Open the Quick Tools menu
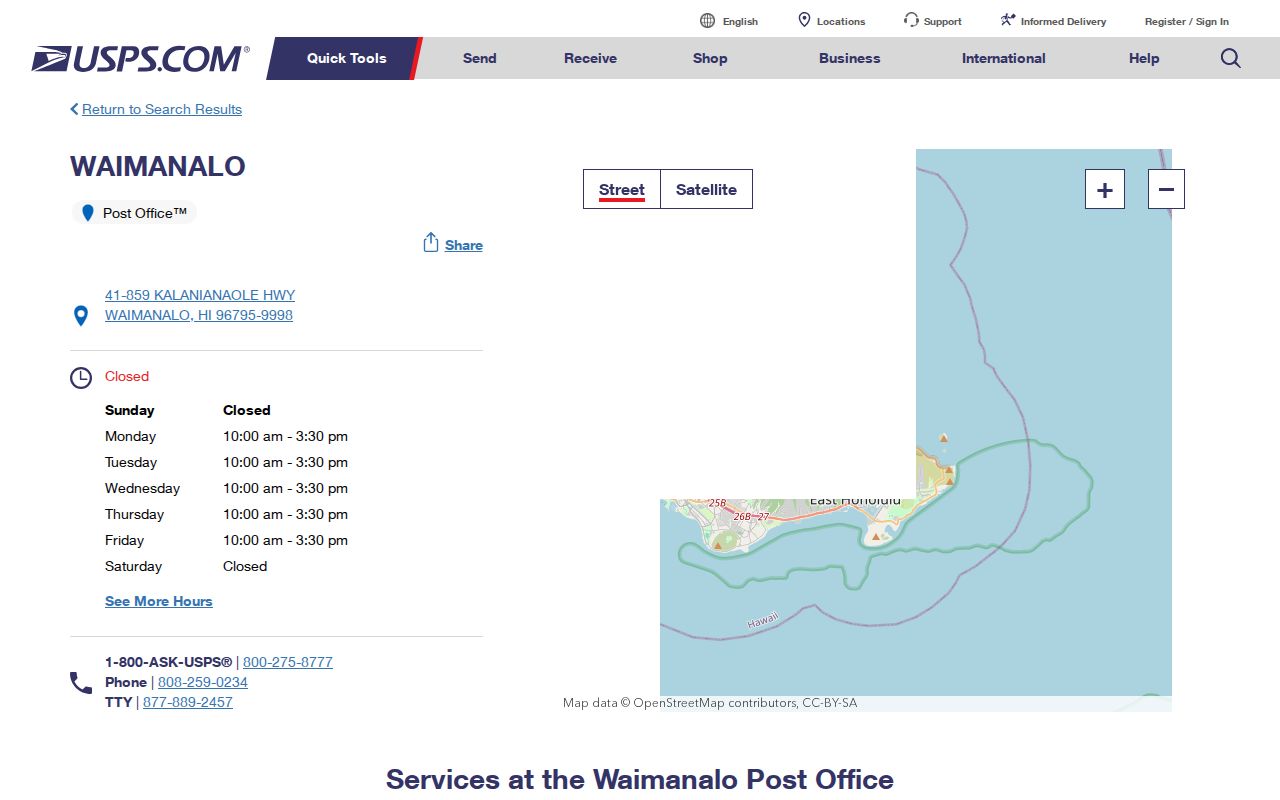Screen dimensions: 1280x800 pyautogui.click(x=346, y=58)
